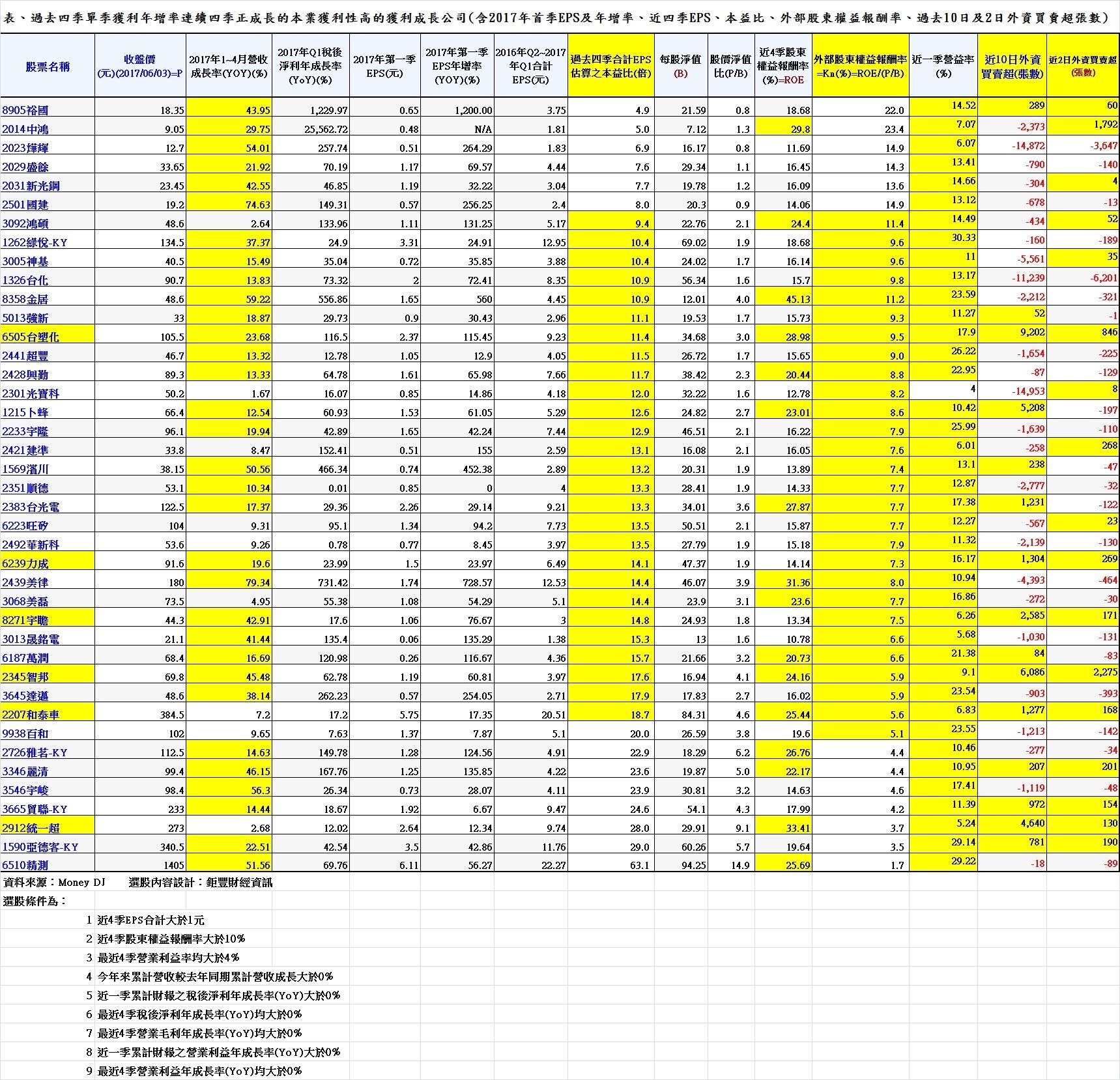
Task: Click stock name 2029盛餘
Action: point(25,167)
